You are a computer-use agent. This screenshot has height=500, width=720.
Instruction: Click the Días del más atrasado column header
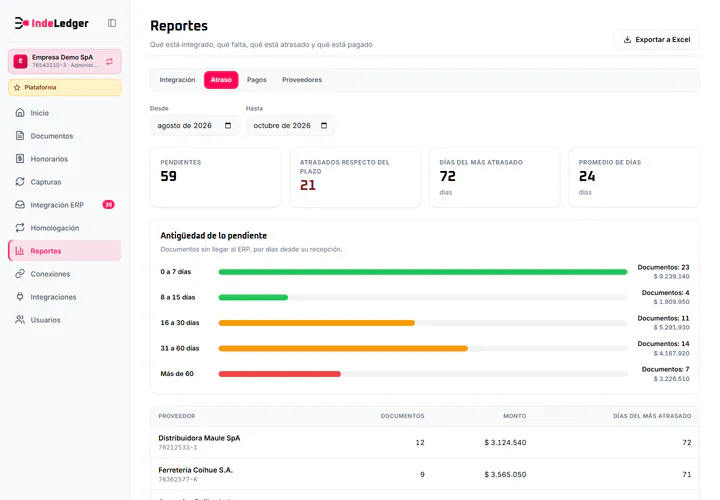click(652, 416)
